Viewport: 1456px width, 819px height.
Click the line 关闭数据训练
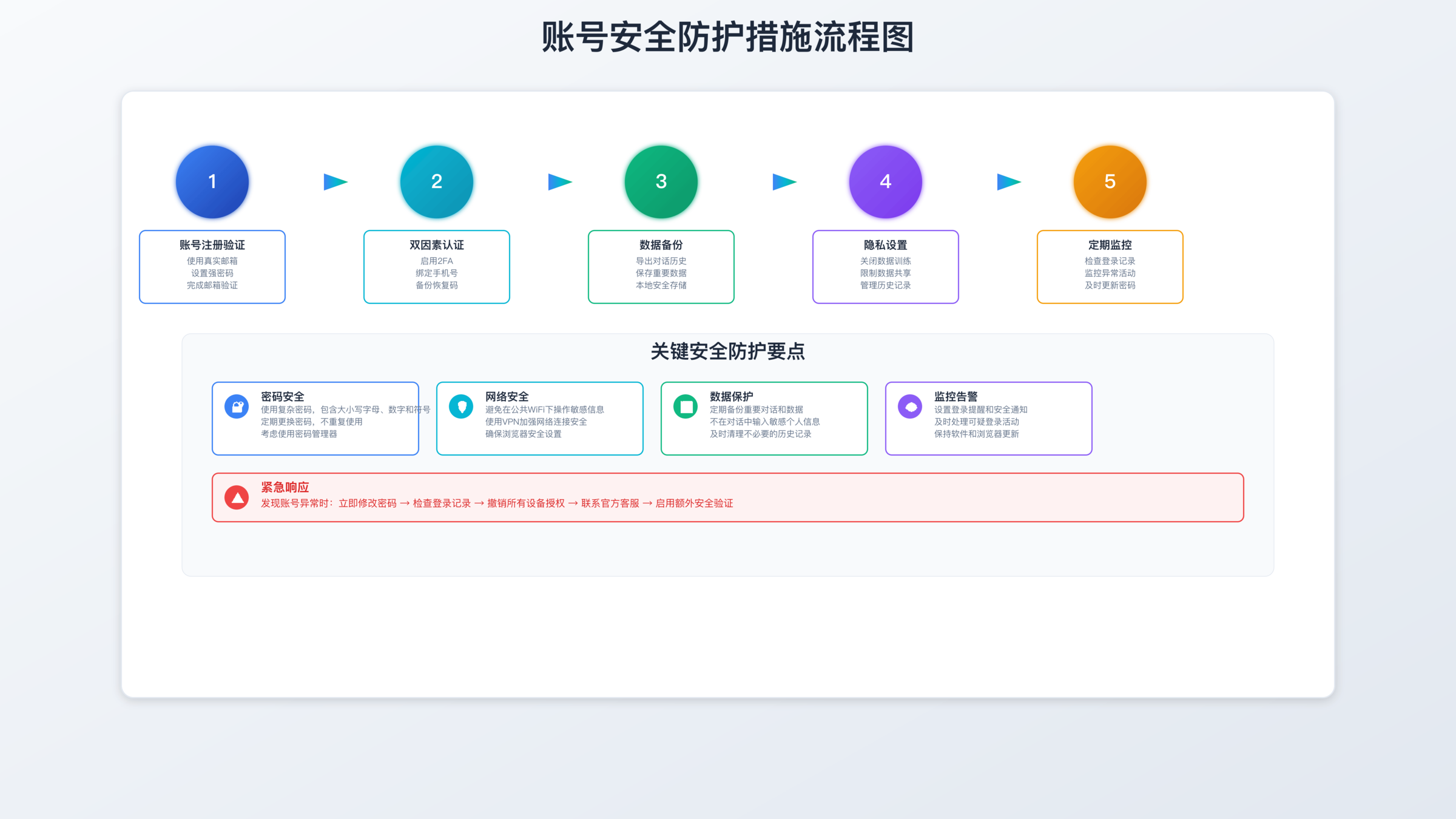coord(886,261)
